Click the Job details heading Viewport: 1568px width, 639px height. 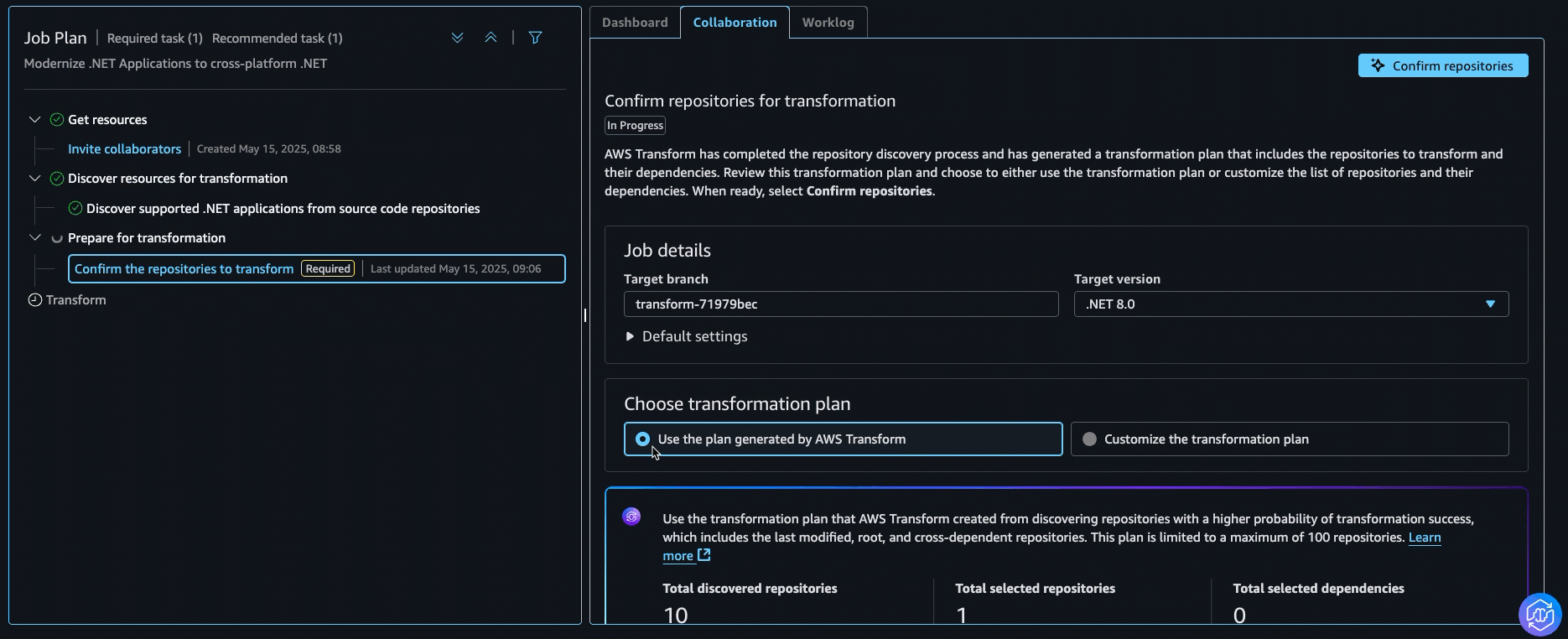coord(667,251)
